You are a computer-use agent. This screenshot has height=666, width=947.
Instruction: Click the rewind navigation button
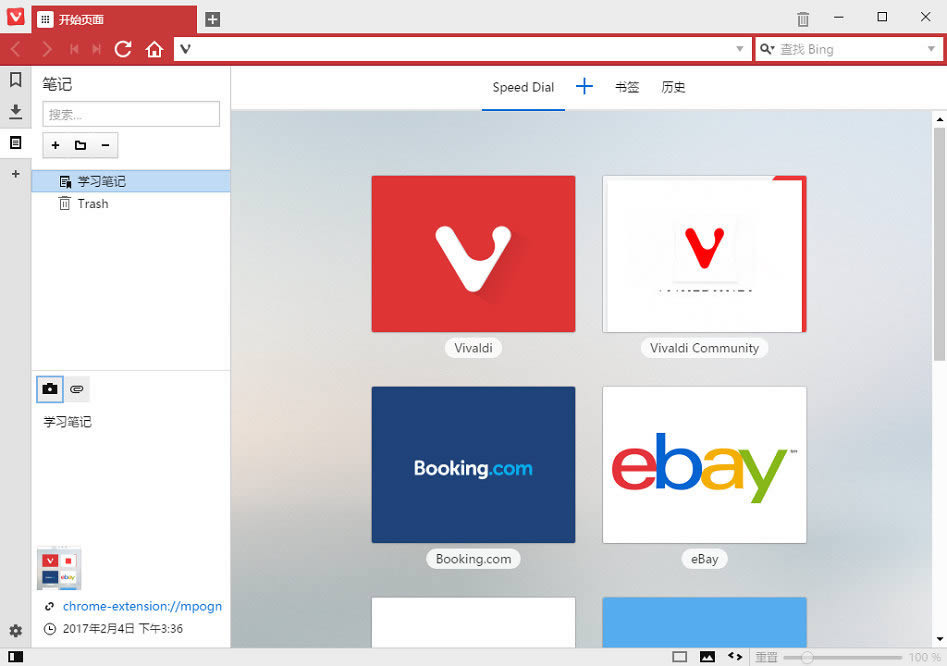coord(74,49)
